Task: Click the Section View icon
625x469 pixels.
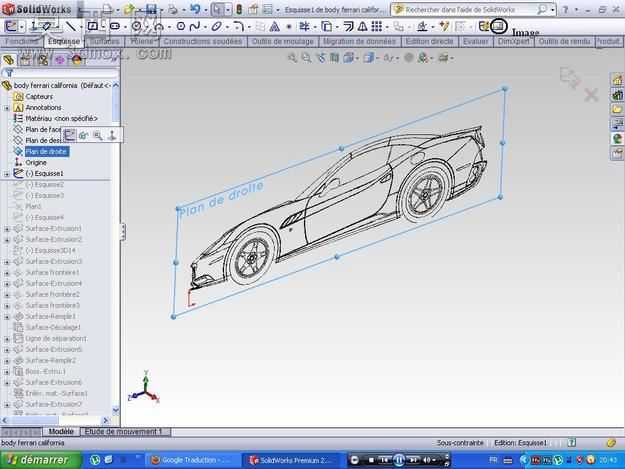Action: pos(334,58)
